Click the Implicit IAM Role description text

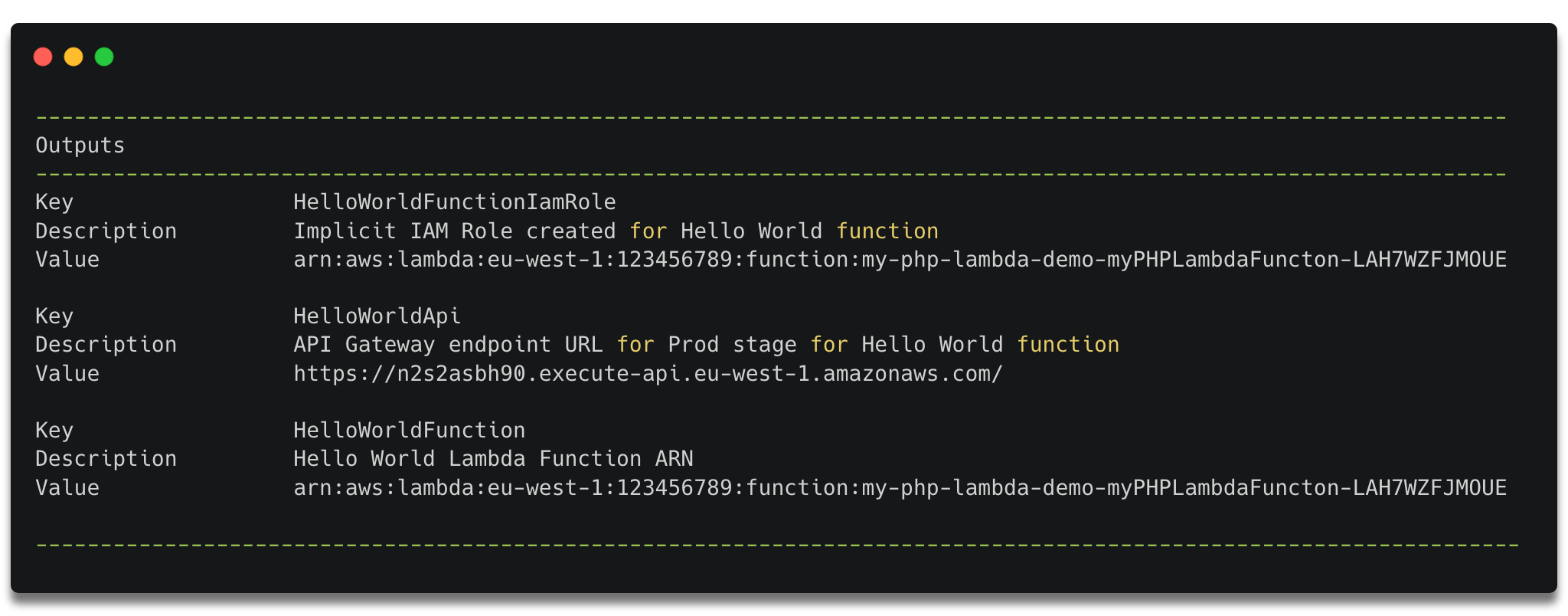[616, 231]
